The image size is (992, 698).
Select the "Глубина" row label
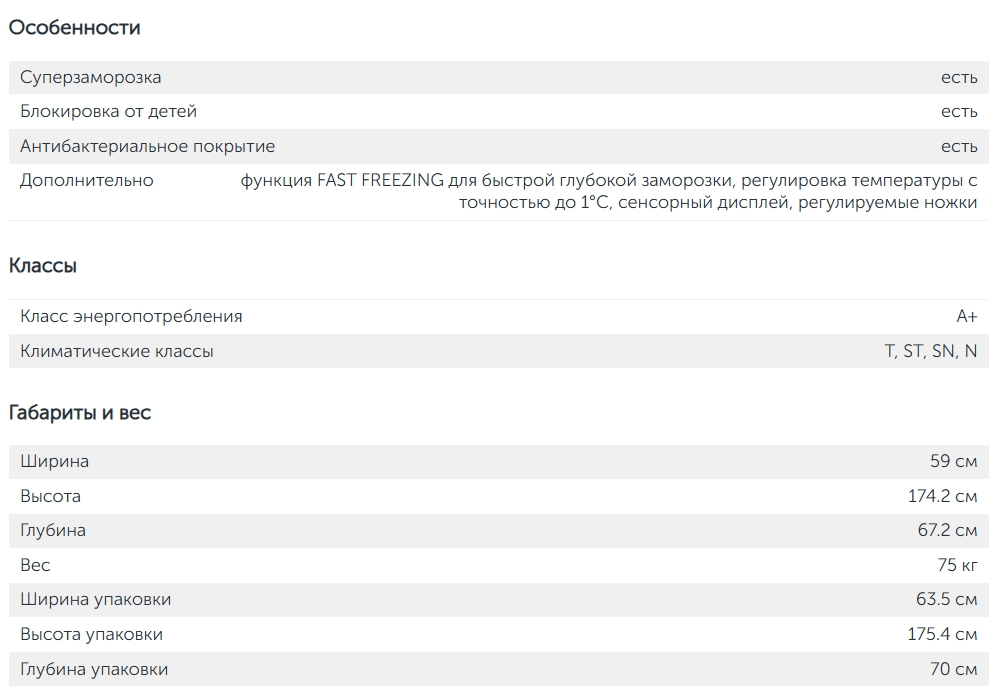click(x=53, y=530)
